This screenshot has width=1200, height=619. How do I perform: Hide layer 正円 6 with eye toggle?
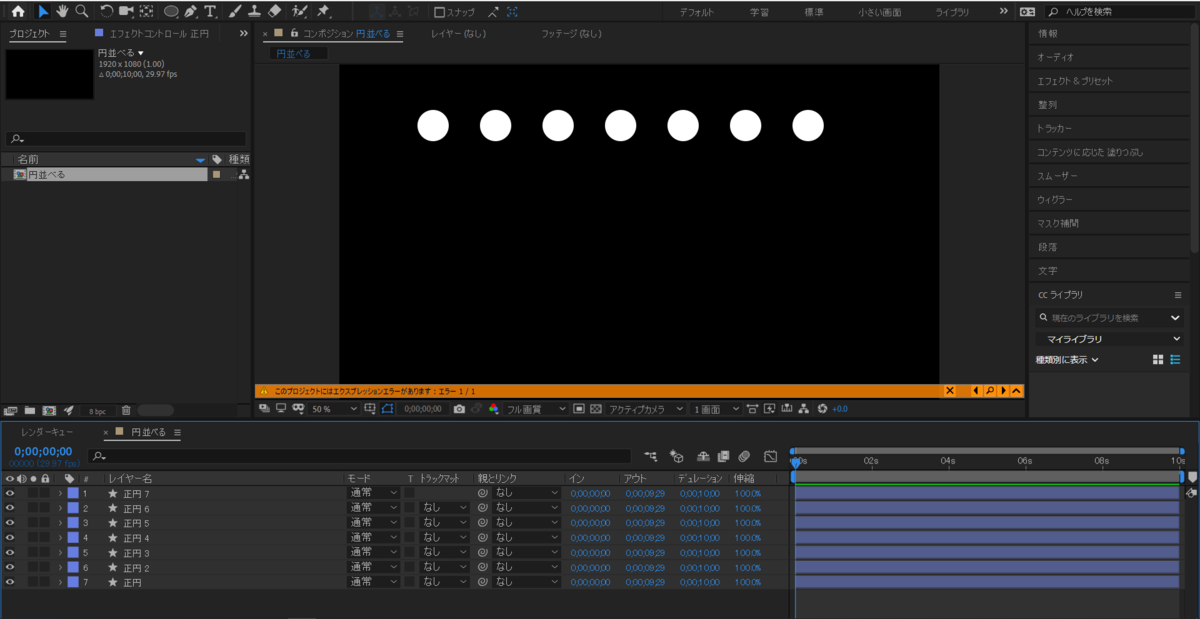tap(10, 508)
